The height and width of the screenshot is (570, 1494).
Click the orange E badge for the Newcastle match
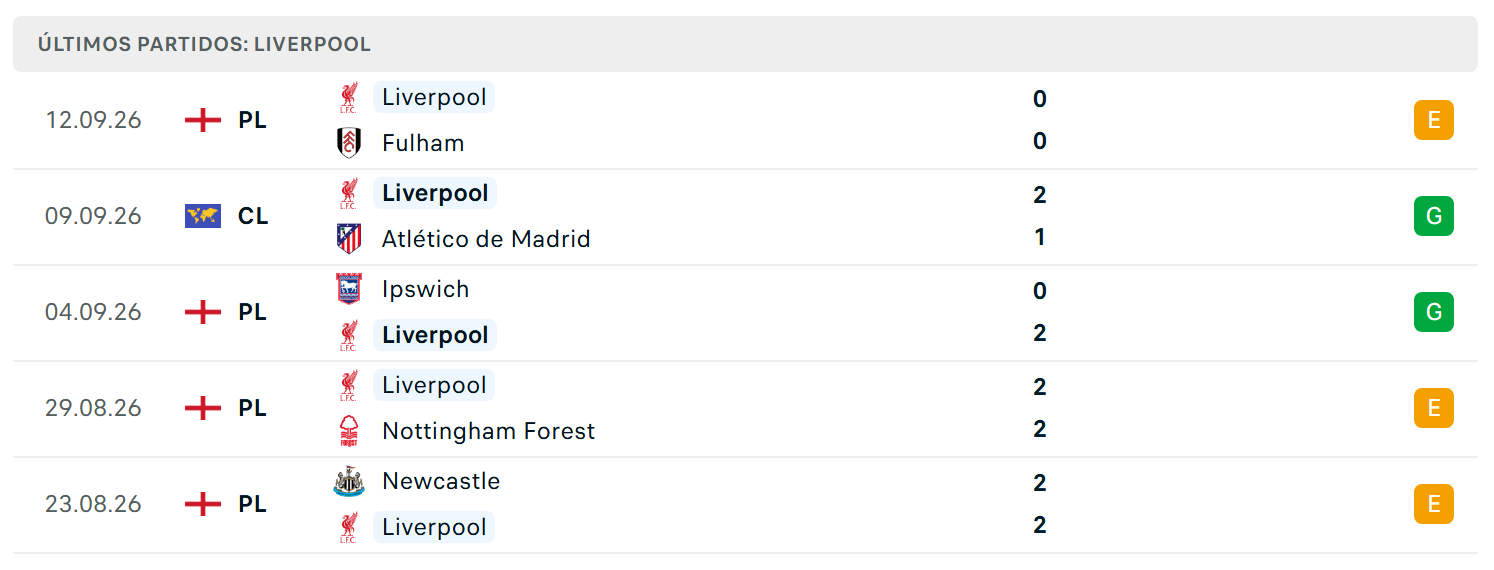(x=1433, y=504)
